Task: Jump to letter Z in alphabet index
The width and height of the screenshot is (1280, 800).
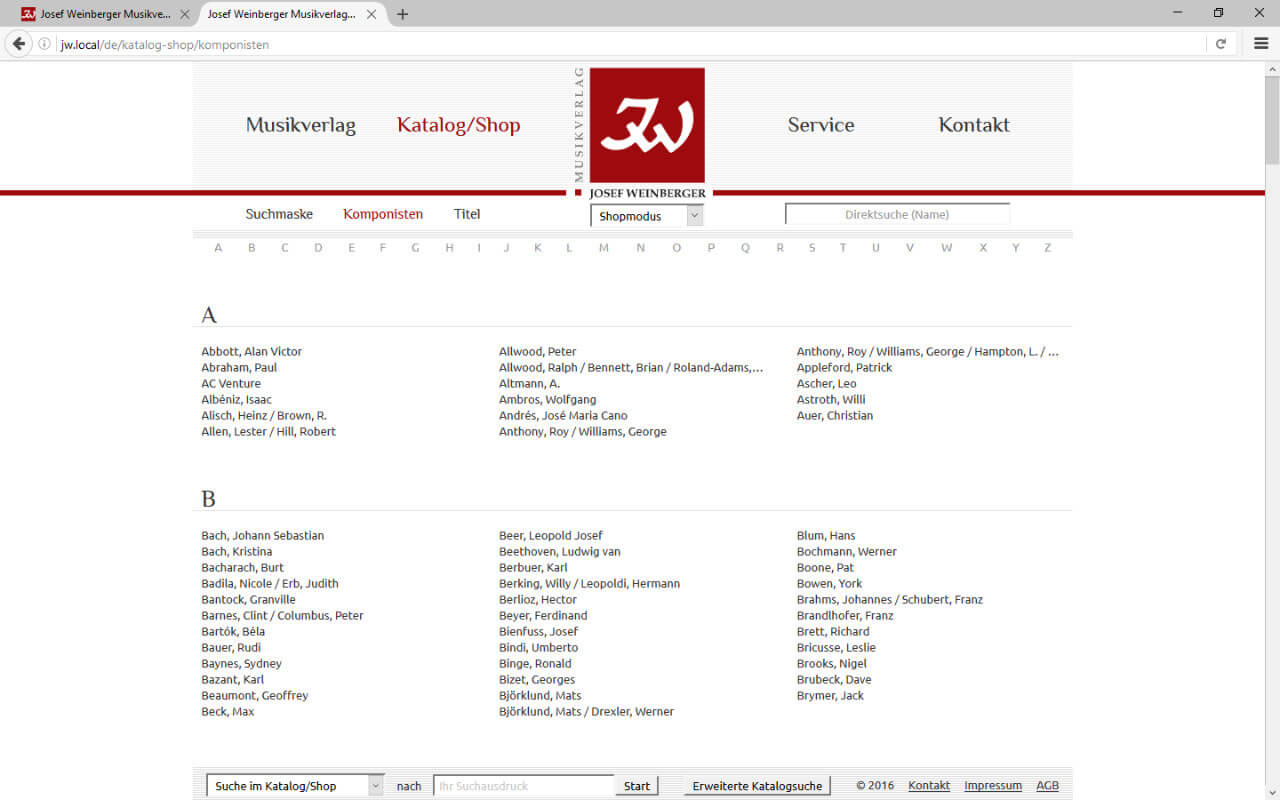Action: coord(1048,248)
